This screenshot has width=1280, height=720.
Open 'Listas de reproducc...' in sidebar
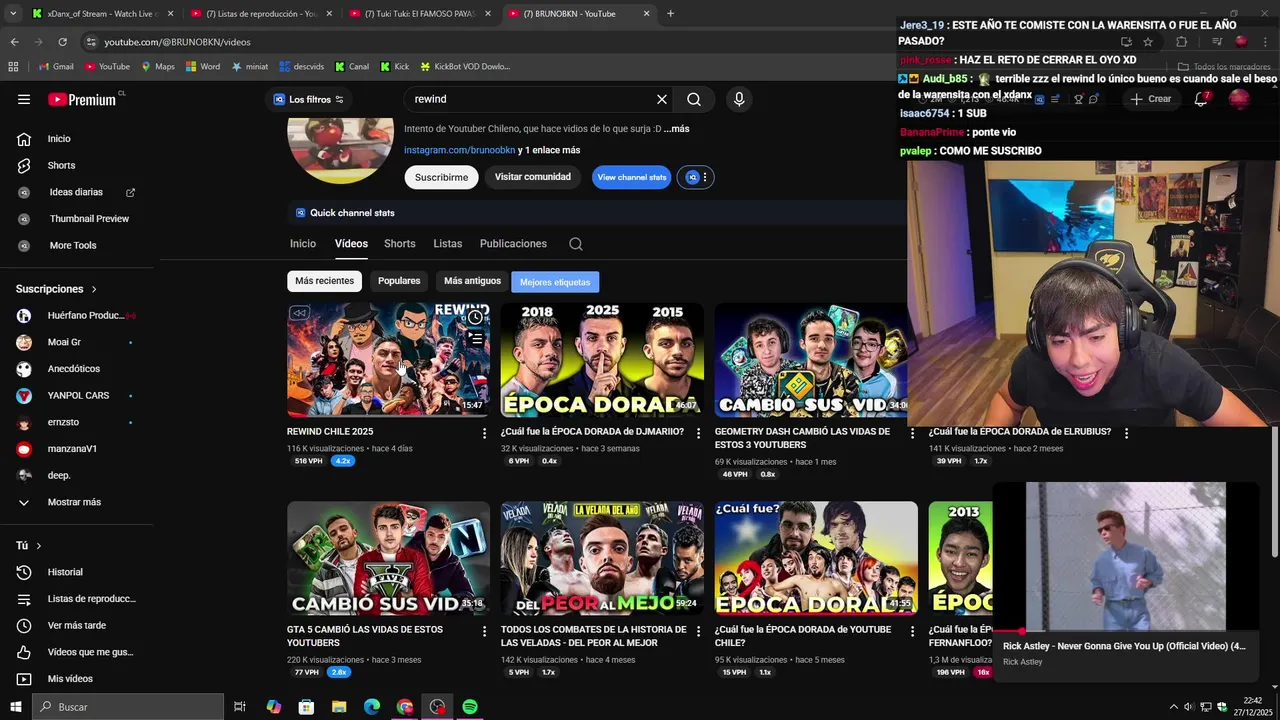click(x=90, y=599)
